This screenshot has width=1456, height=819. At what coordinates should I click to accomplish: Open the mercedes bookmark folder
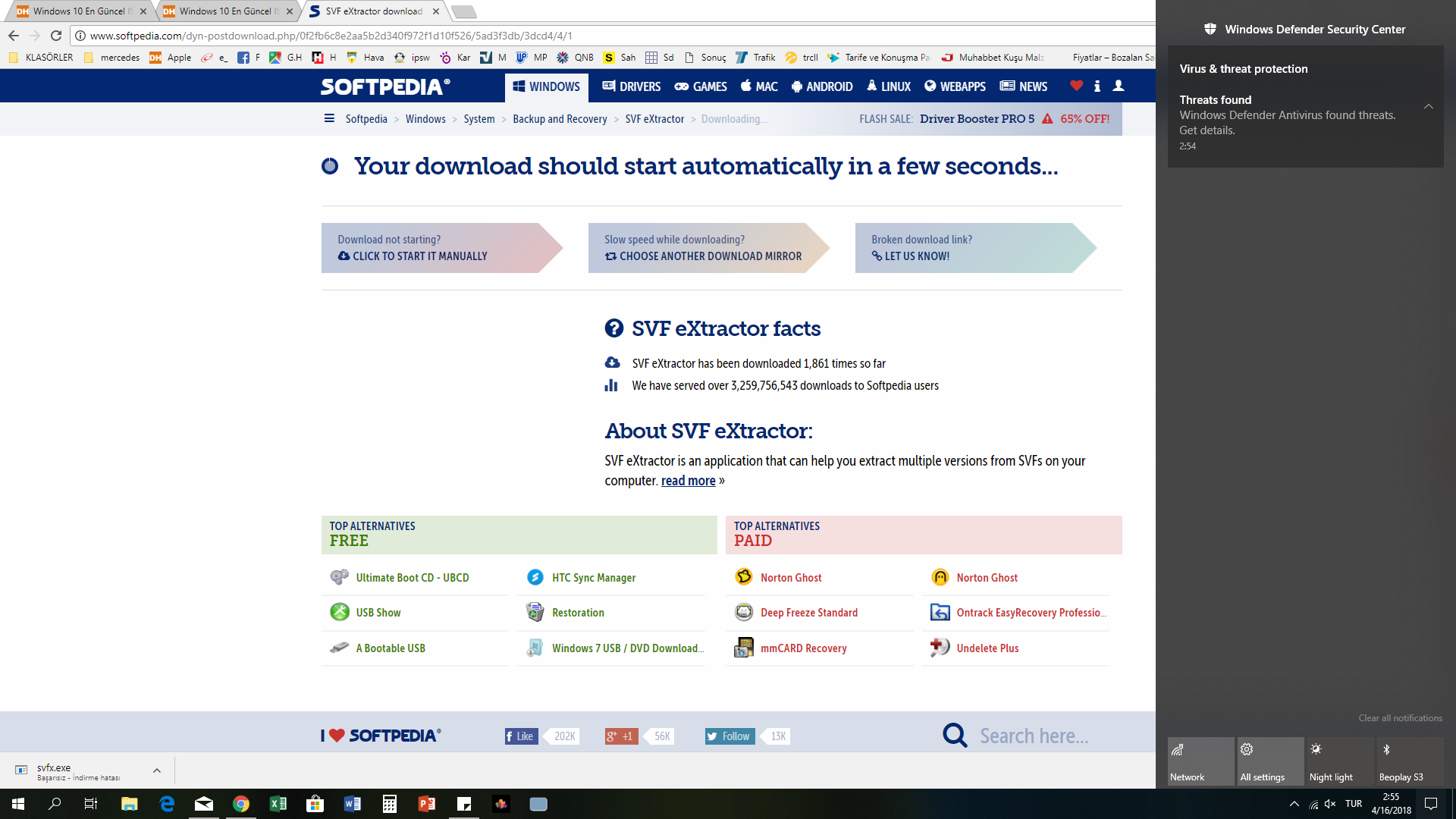point(112,58)
